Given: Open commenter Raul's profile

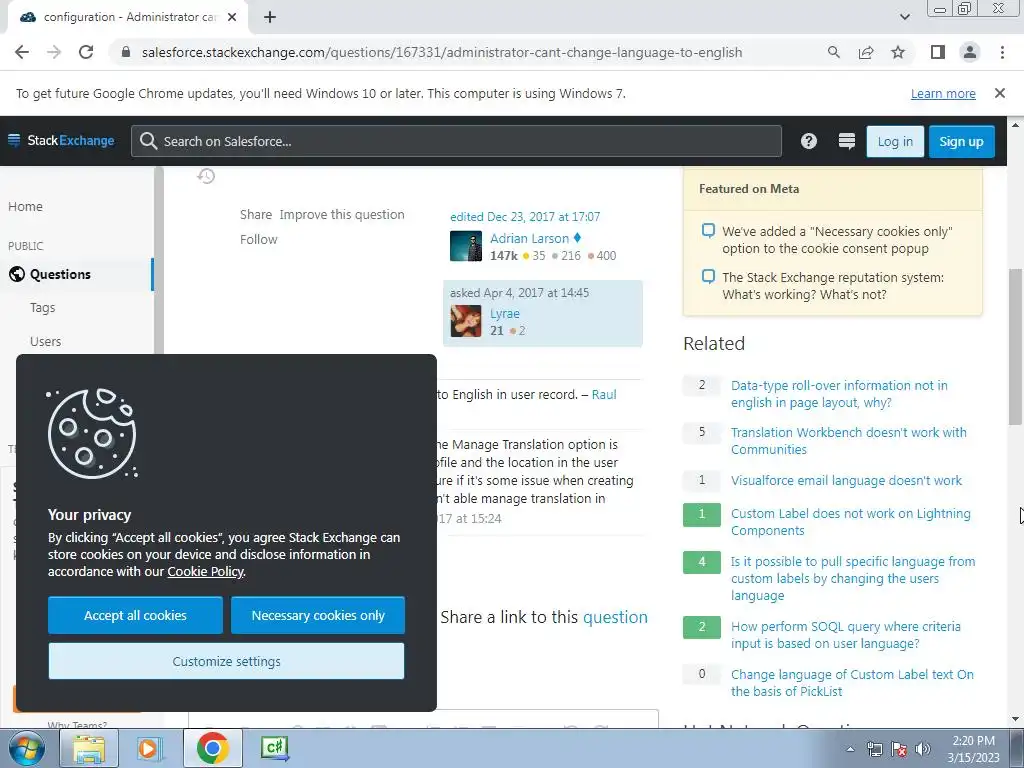Looking at the screenshot, I should tap(604, 394).
